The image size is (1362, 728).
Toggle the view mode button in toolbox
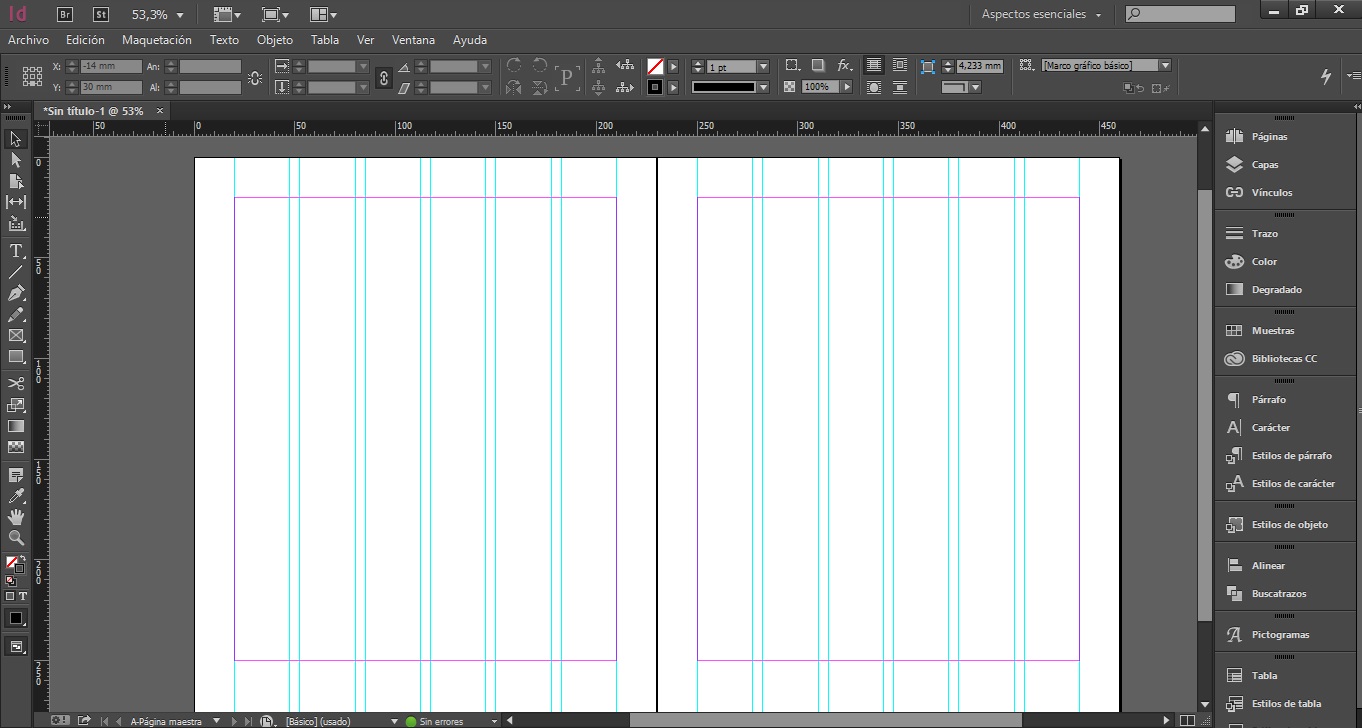pos(17,647)
